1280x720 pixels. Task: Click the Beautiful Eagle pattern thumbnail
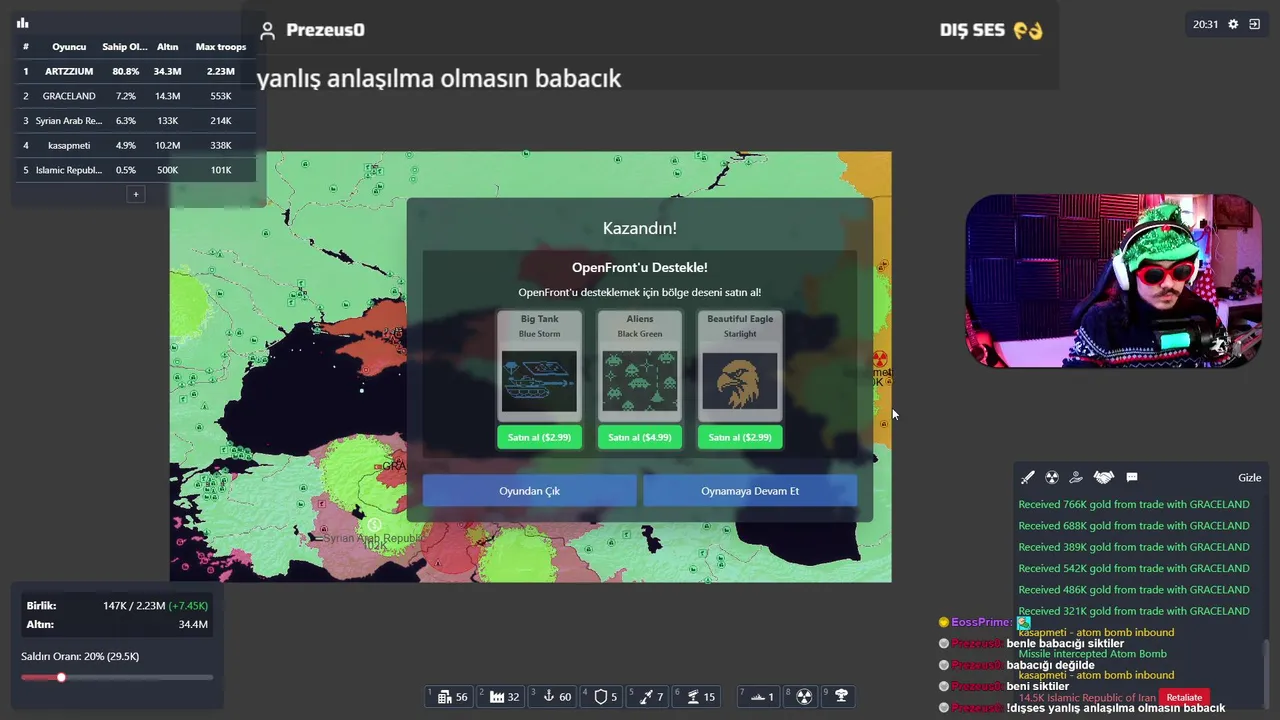[740, 381]
